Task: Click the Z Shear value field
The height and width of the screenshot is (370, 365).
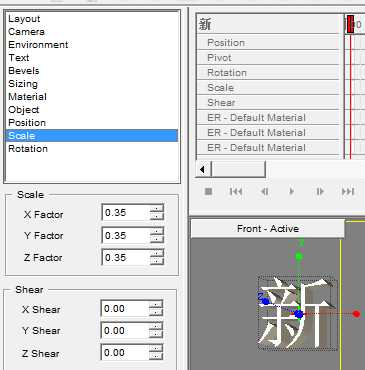Action: 125,353
